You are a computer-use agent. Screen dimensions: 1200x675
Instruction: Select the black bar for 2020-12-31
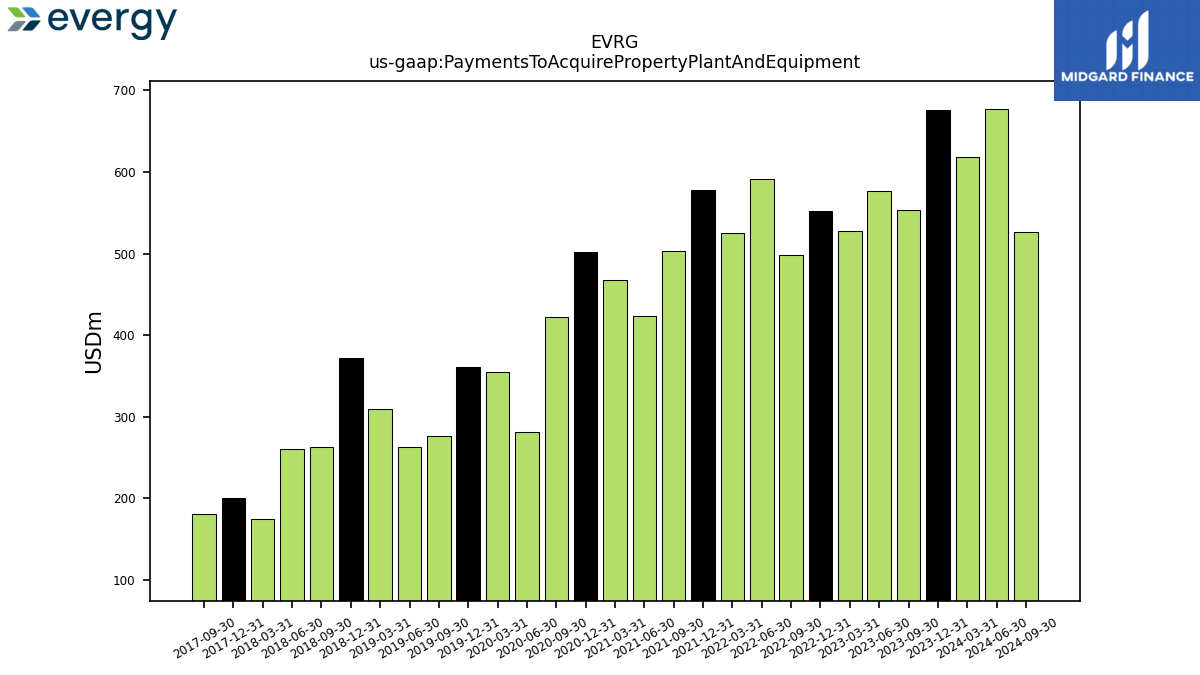click(x=586, y=426)
